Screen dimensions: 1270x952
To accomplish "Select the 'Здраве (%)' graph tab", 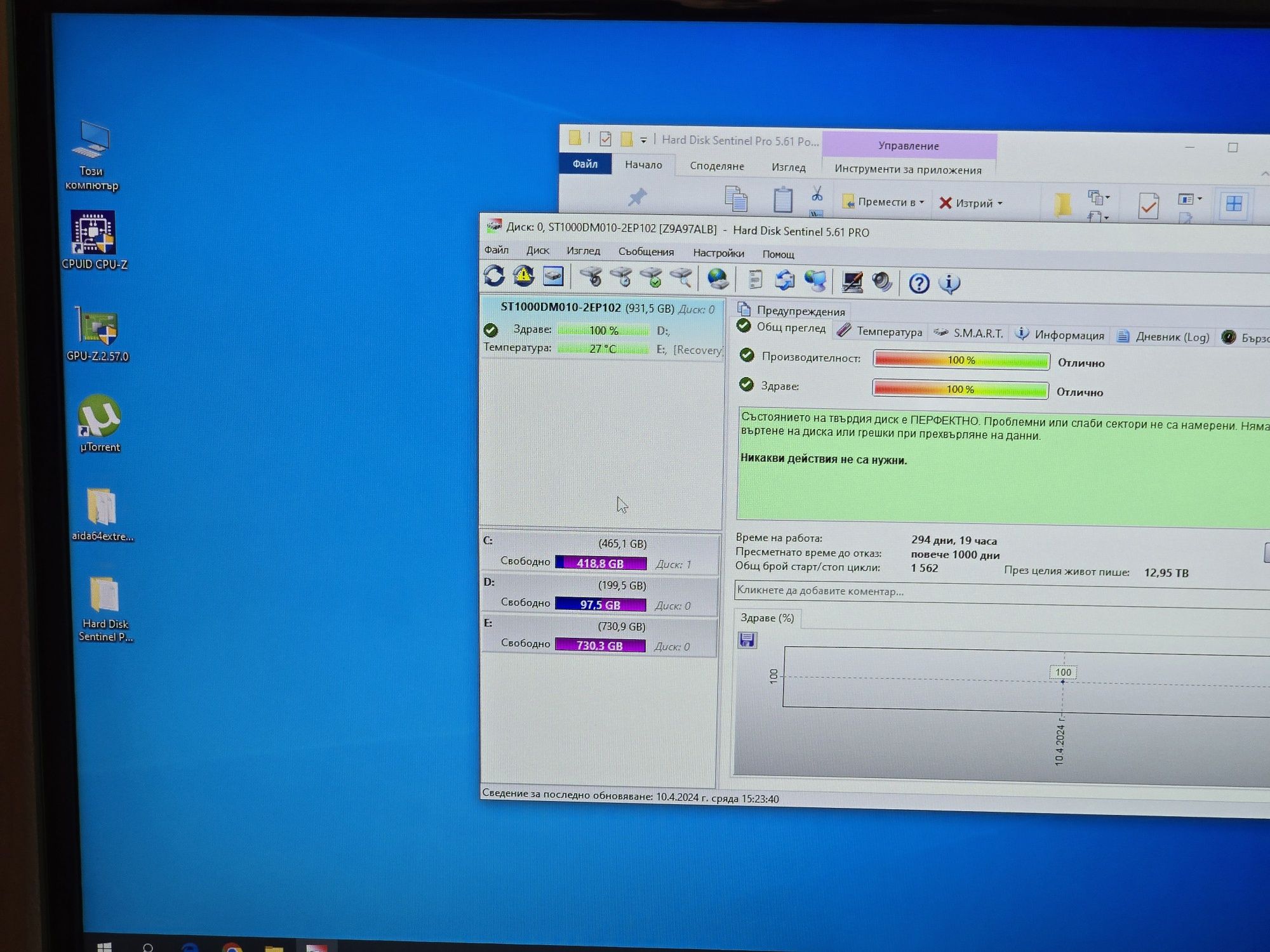I will pyautogui.click(x=767, y=618).
